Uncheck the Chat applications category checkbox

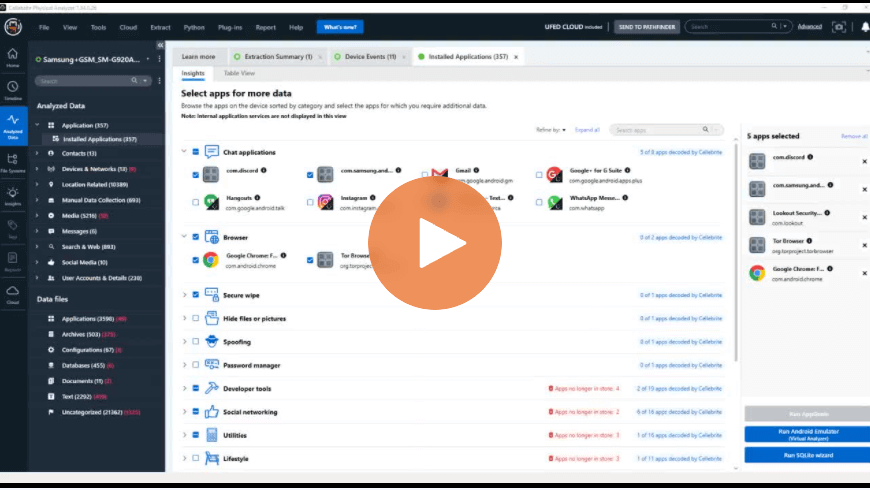pos(195,151)
